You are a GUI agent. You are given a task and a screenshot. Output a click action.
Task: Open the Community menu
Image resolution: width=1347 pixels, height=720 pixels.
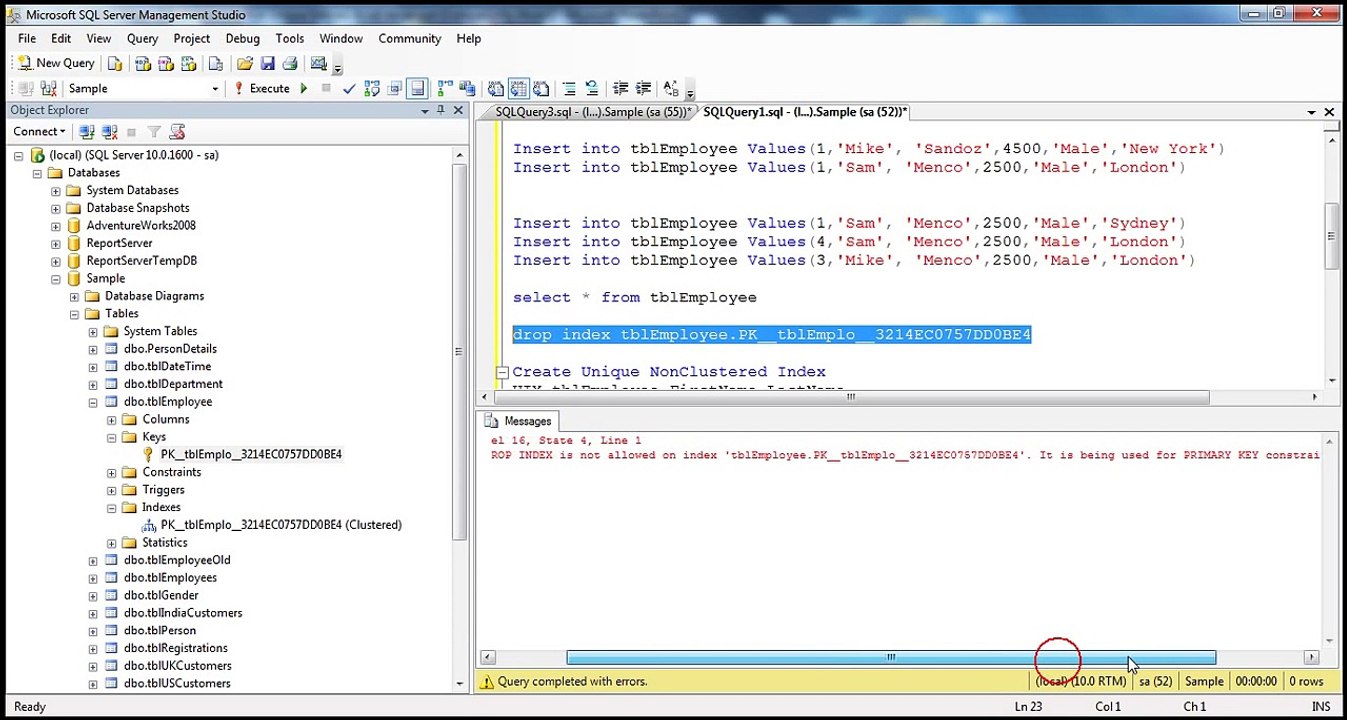pos(409,38)
